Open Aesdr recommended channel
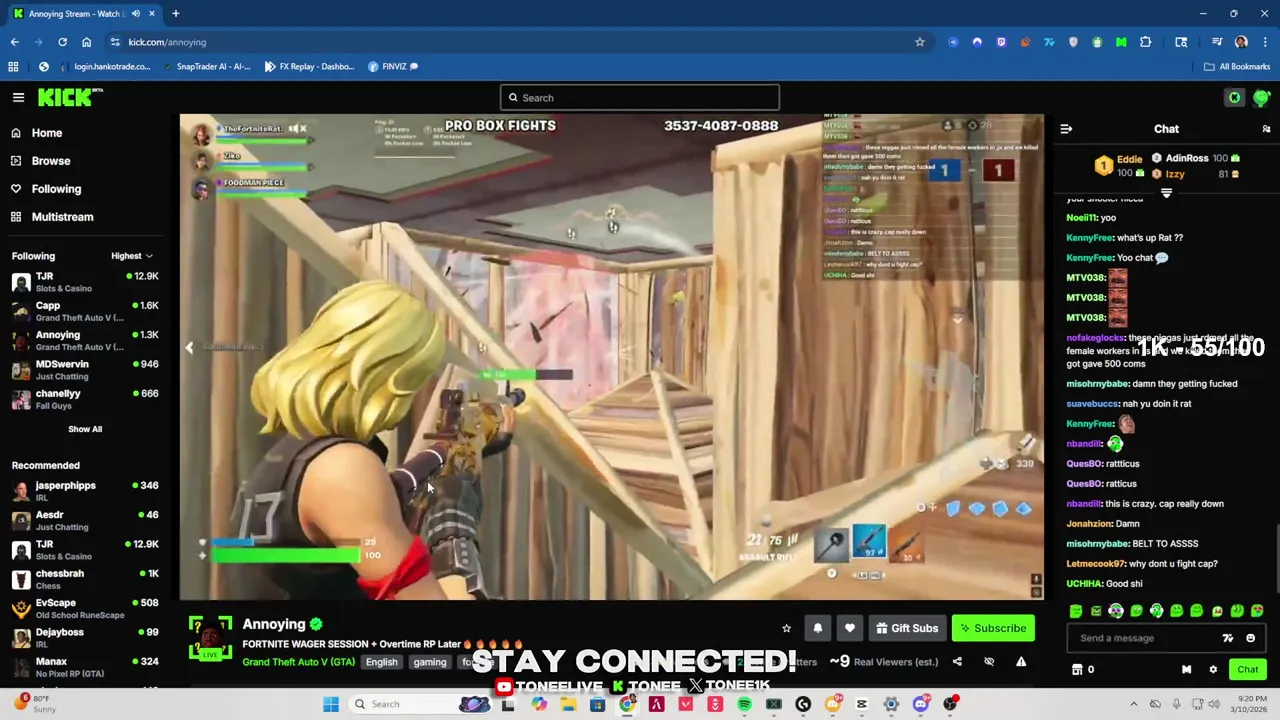 tap(85, 520)
